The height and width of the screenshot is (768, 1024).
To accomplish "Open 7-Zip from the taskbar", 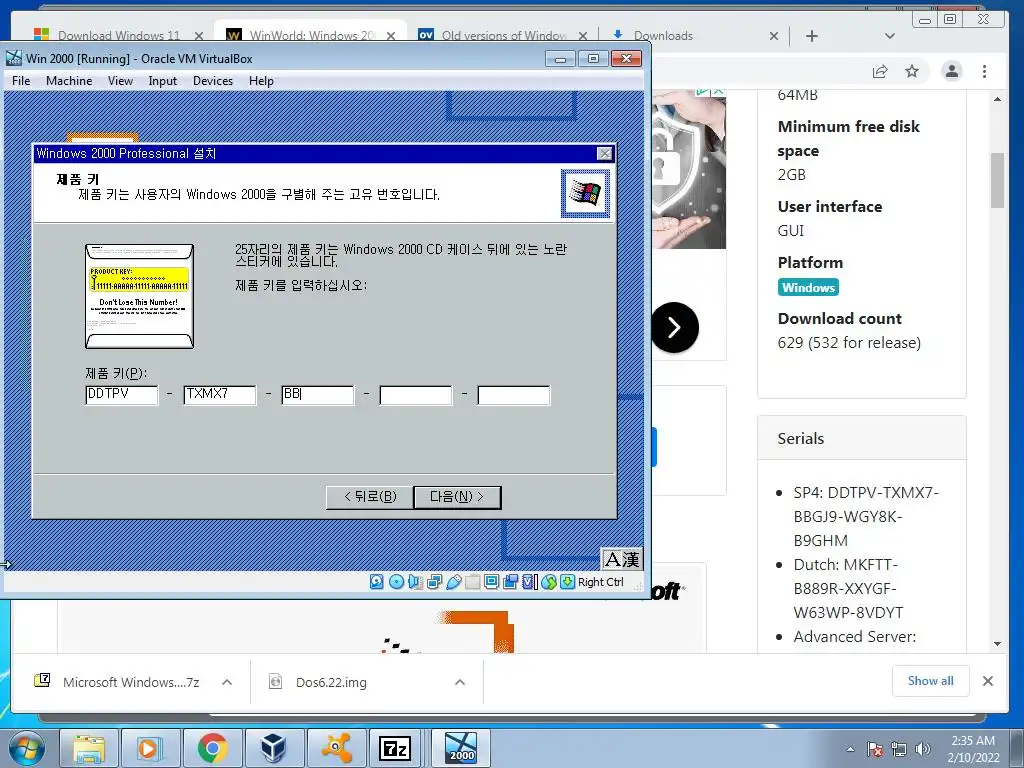I will (396, 748).
